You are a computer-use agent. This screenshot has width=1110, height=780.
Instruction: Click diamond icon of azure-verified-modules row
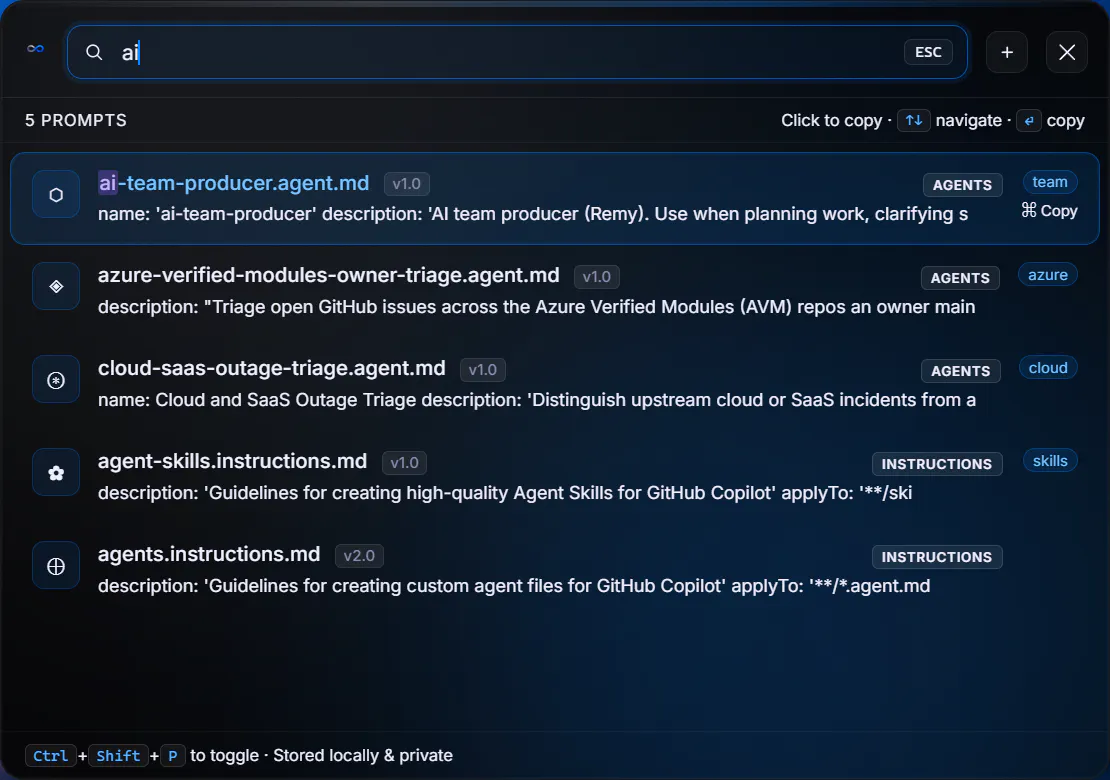56,287
